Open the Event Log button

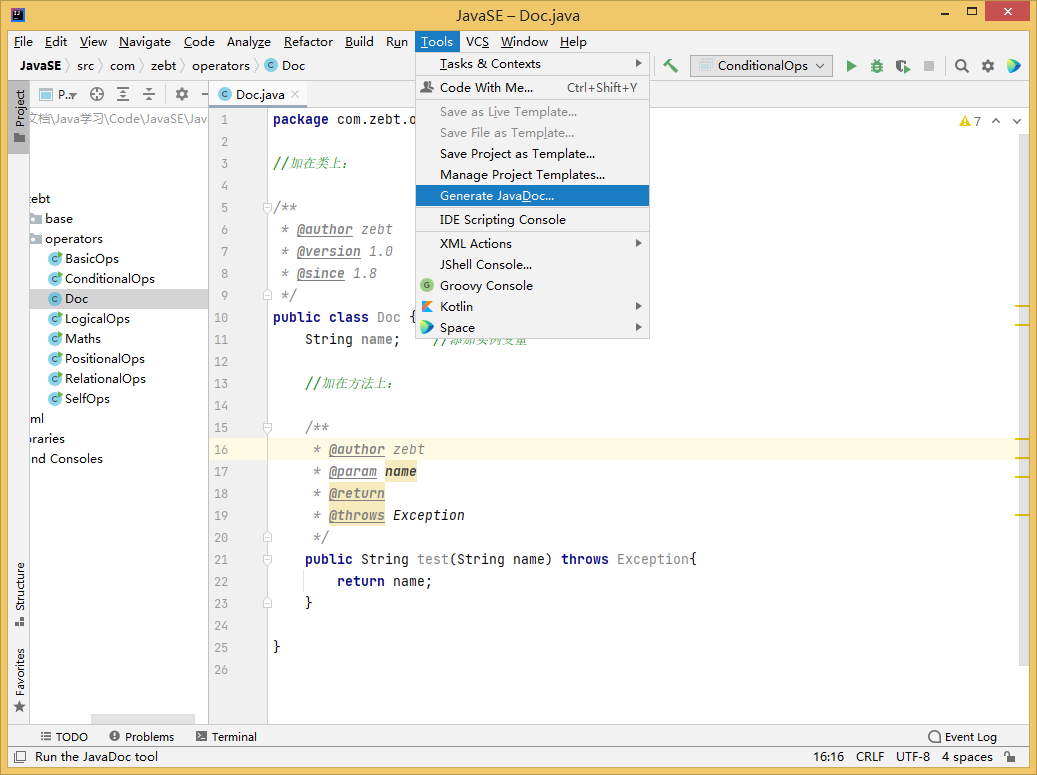962,737
